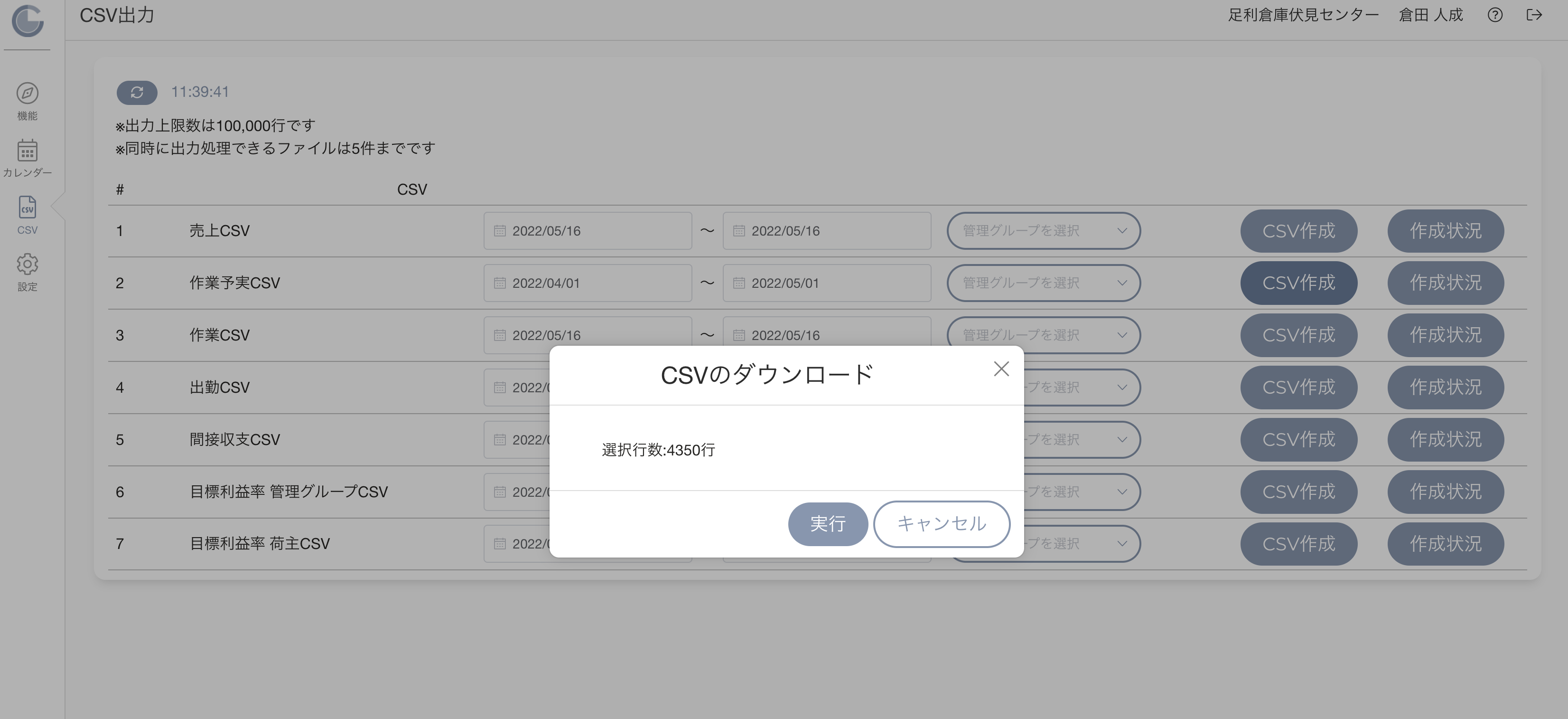This screenshot has height=719, width=1568.
Task: Close the CSVのダウンロード dialog with X
Action: click(1001, 369)
